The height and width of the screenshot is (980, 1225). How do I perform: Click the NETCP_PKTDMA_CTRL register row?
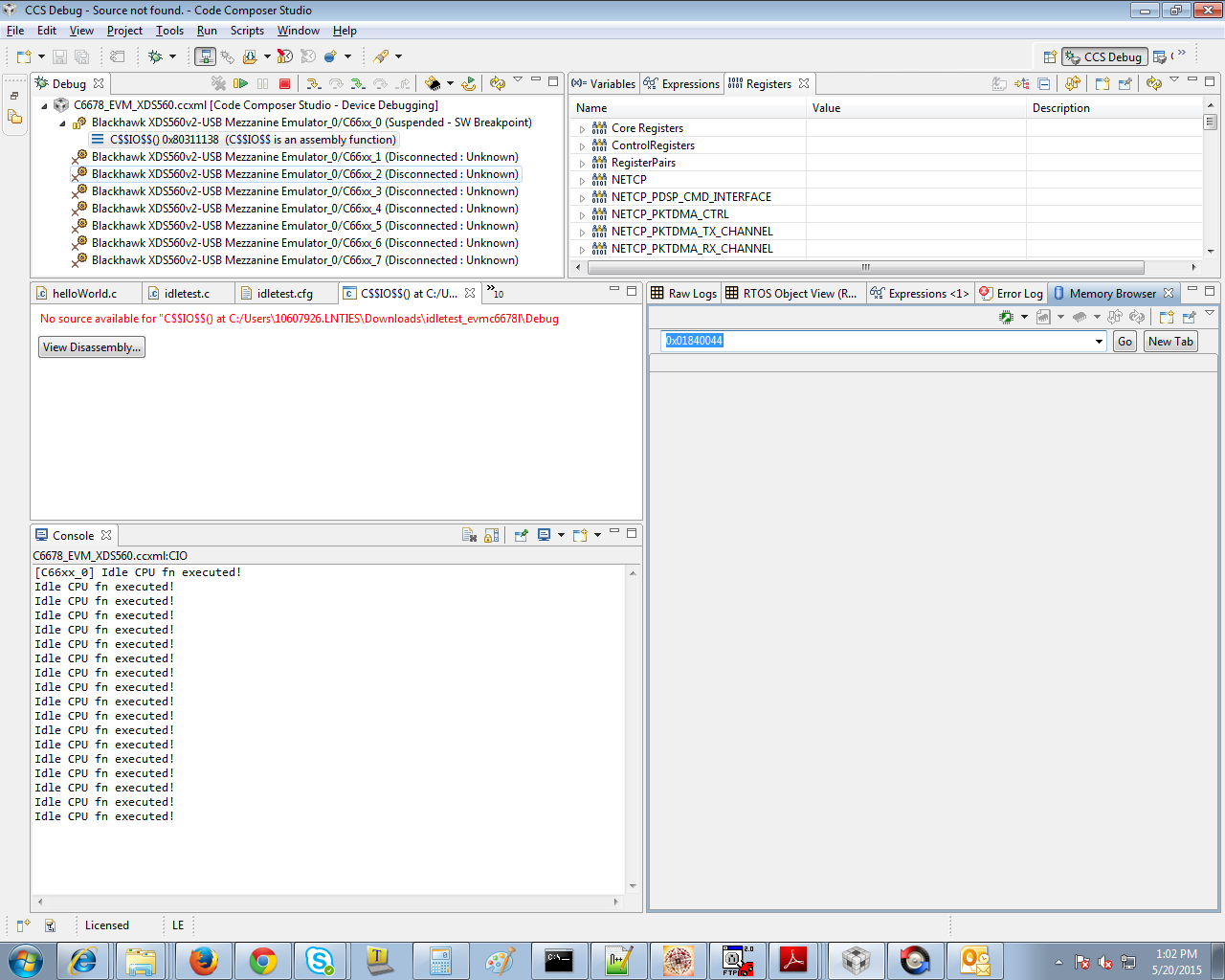point(887,214)
